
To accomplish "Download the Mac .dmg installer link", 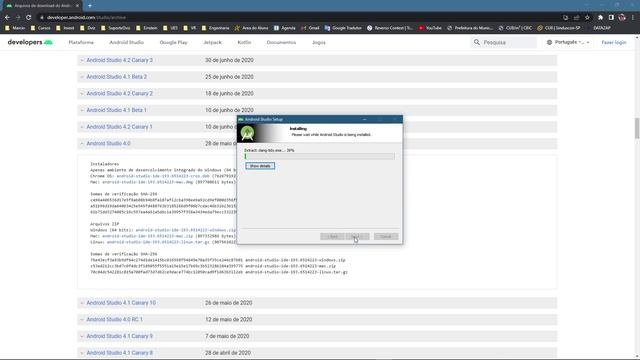I will (147, 182).
